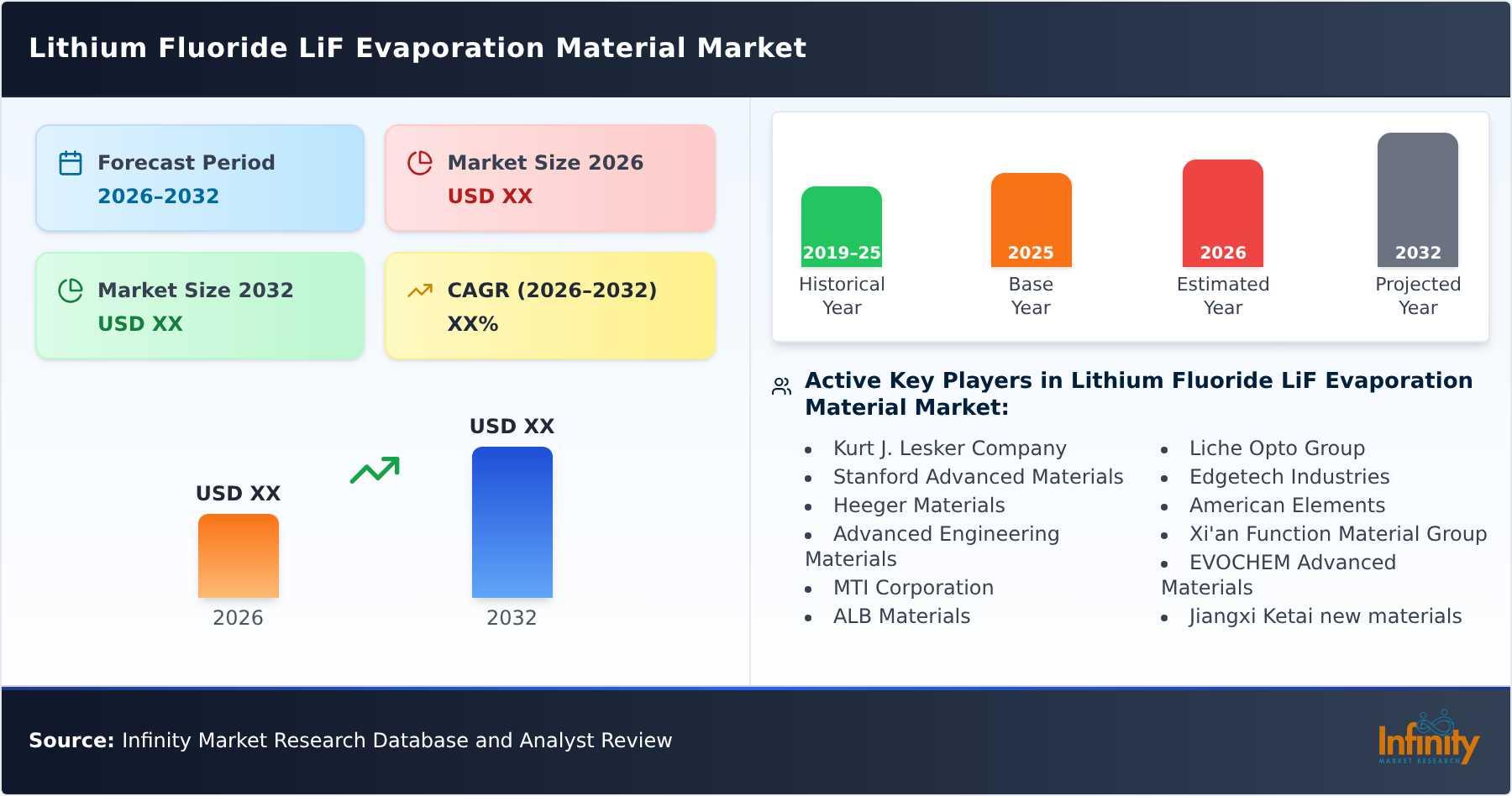
Task: Click the Infinity Market Research logo
Action: coord(1428,737)
